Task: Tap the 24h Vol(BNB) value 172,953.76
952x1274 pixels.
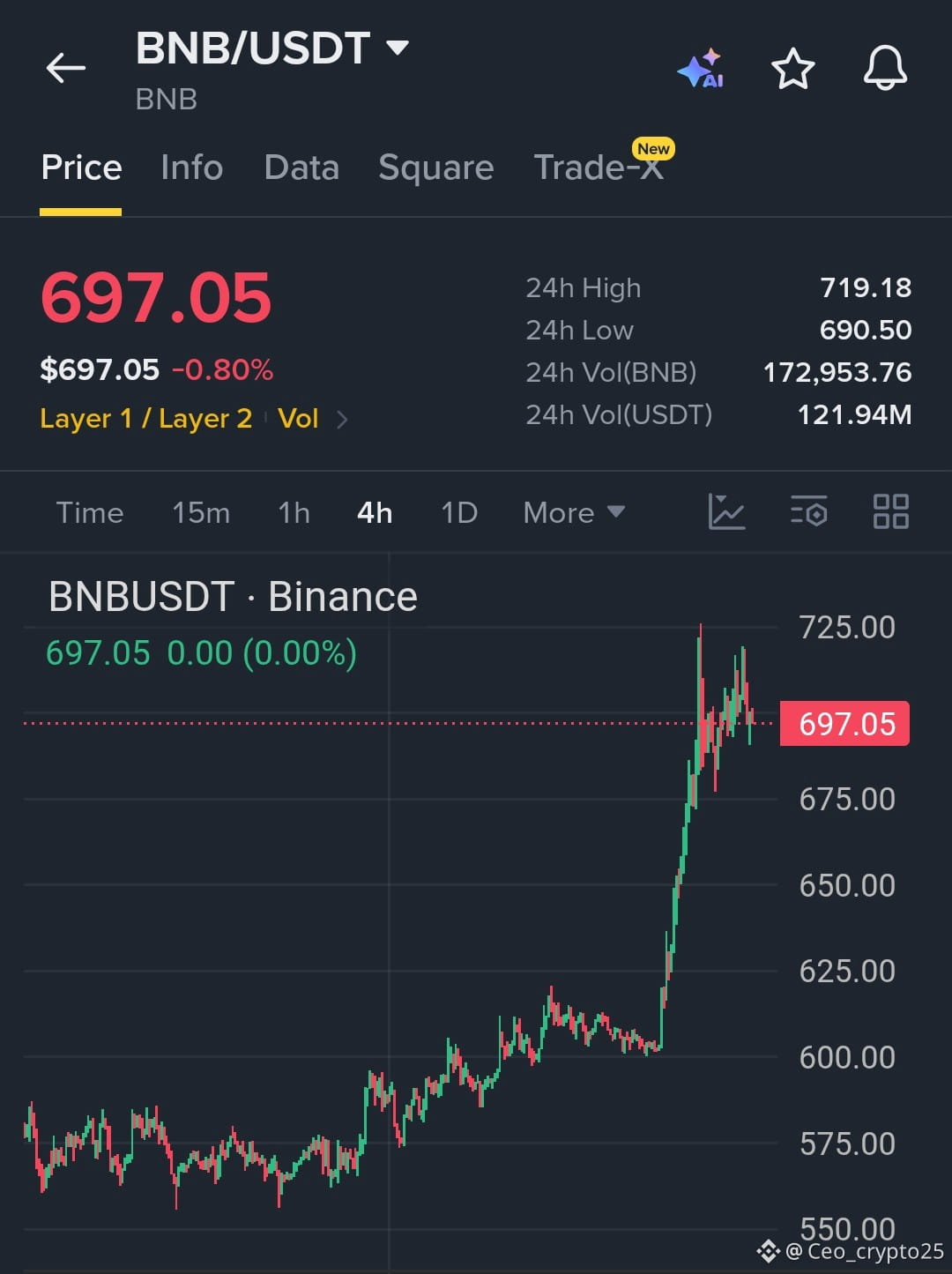Action: coord(837,372)
